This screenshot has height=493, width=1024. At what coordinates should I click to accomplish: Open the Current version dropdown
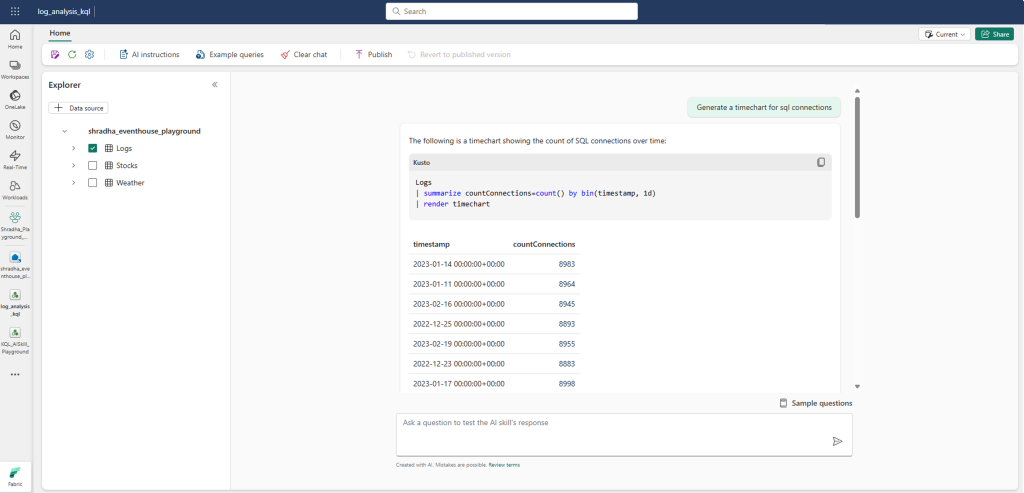(x=944, y=34)
